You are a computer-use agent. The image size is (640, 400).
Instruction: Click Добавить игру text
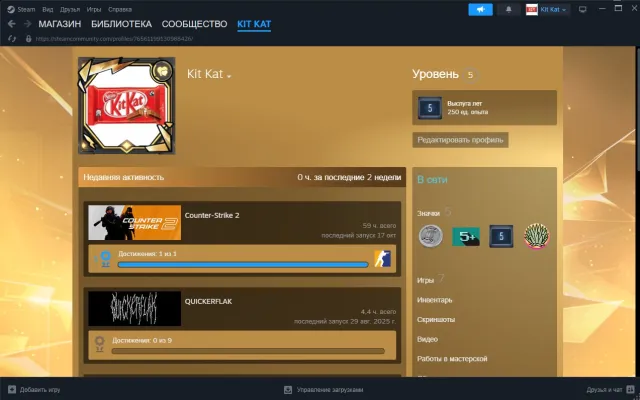pyautogui.click(x=40, y=390)
